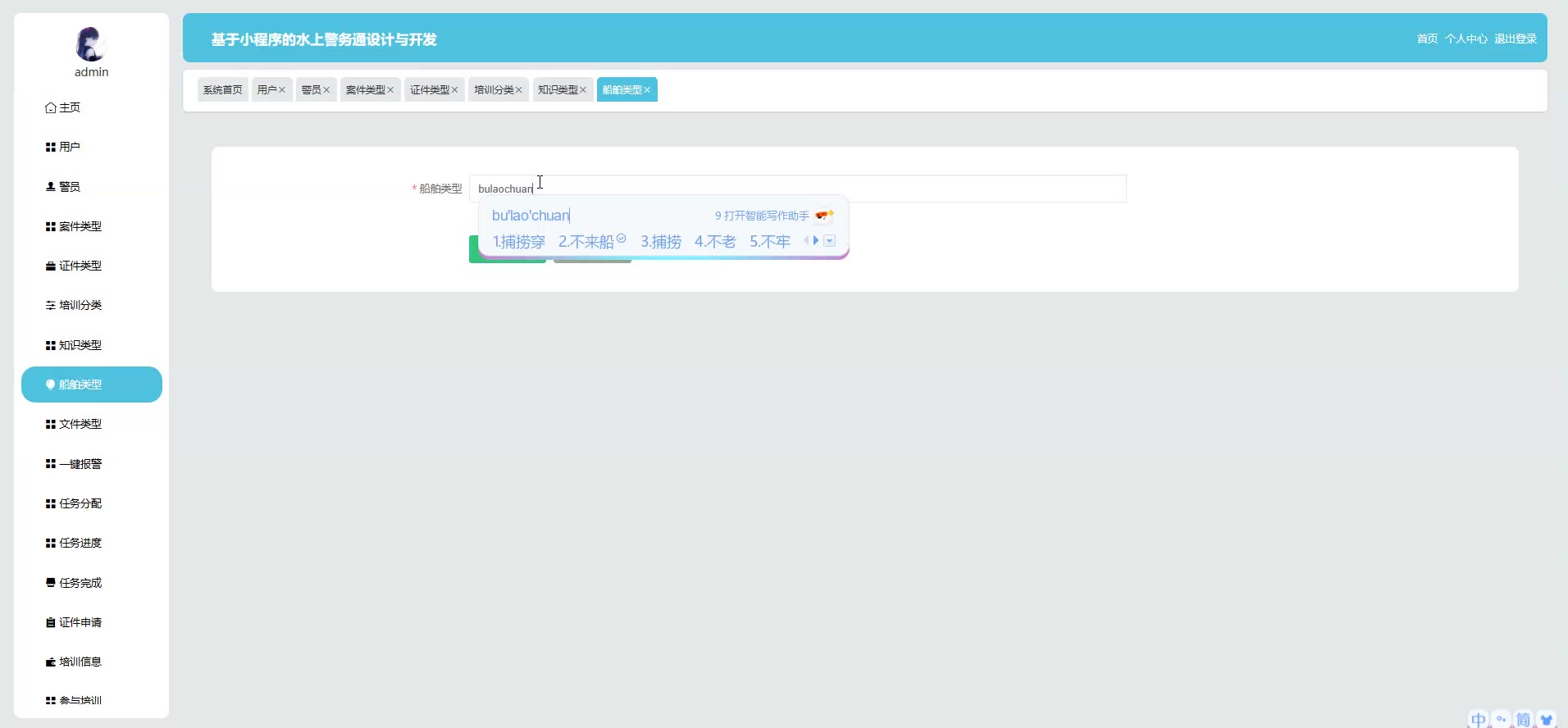This screenshot has width=1568, height=728.
Task: Toggle the 中 Chinese/English input mode
Action: point(1478,719)
